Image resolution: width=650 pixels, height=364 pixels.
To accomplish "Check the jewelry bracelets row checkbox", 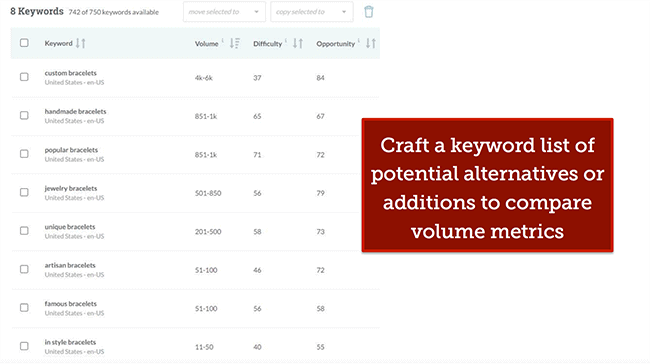I will 24,192.
